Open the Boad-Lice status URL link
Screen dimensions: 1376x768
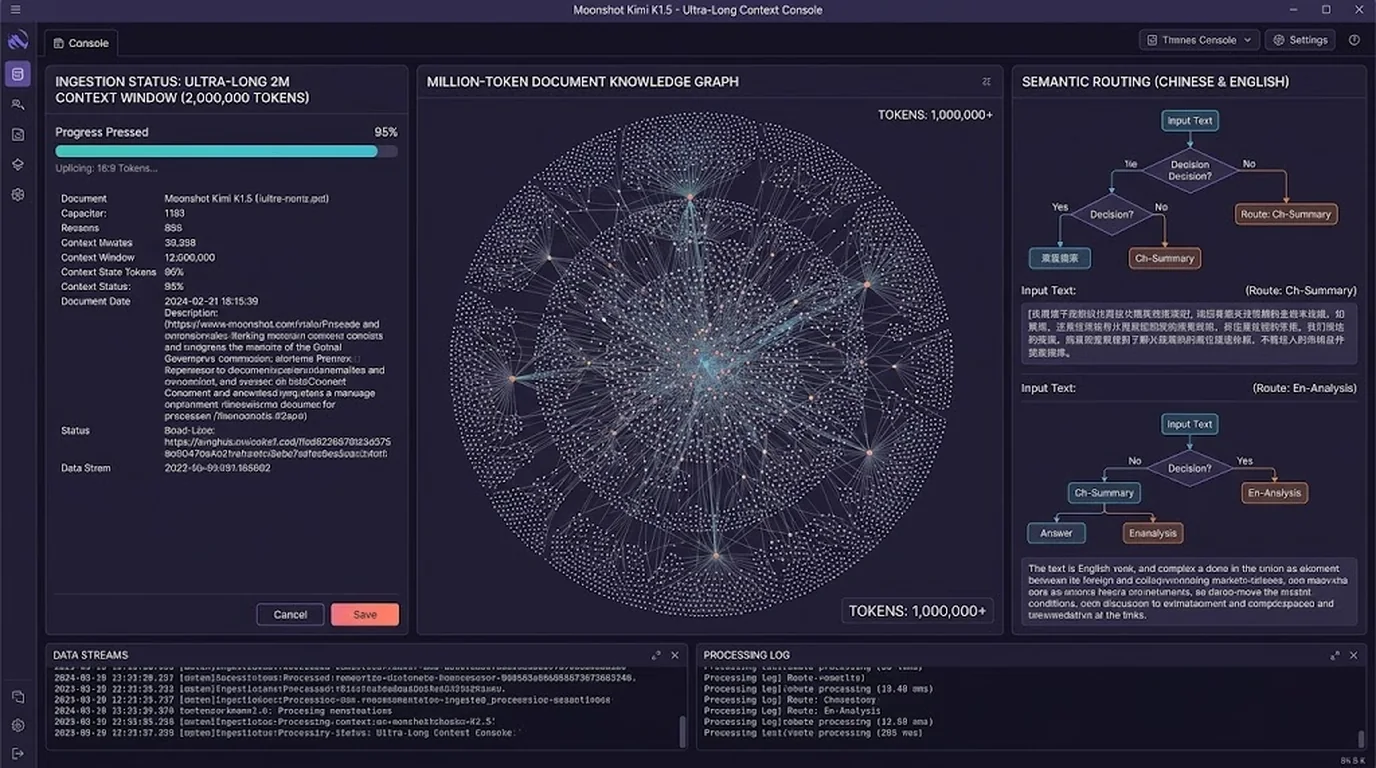[x=277, y=447]
